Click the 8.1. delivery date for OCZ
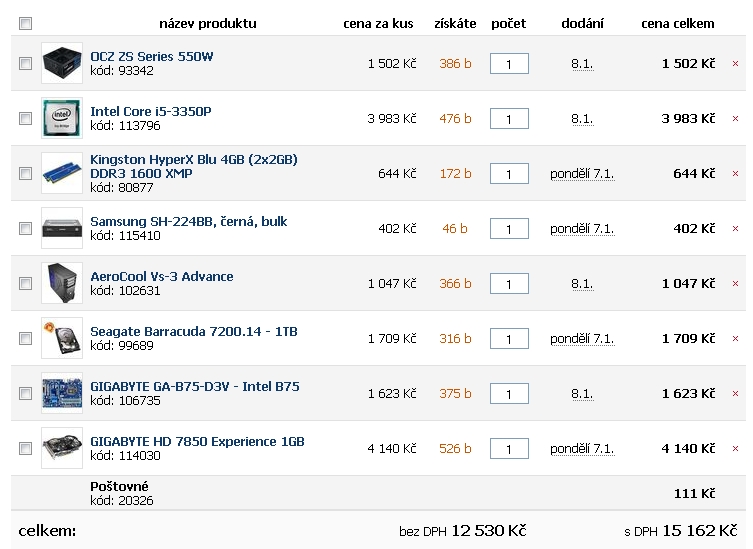This screenshot has height=549, width=753. [x=582, y=64]
